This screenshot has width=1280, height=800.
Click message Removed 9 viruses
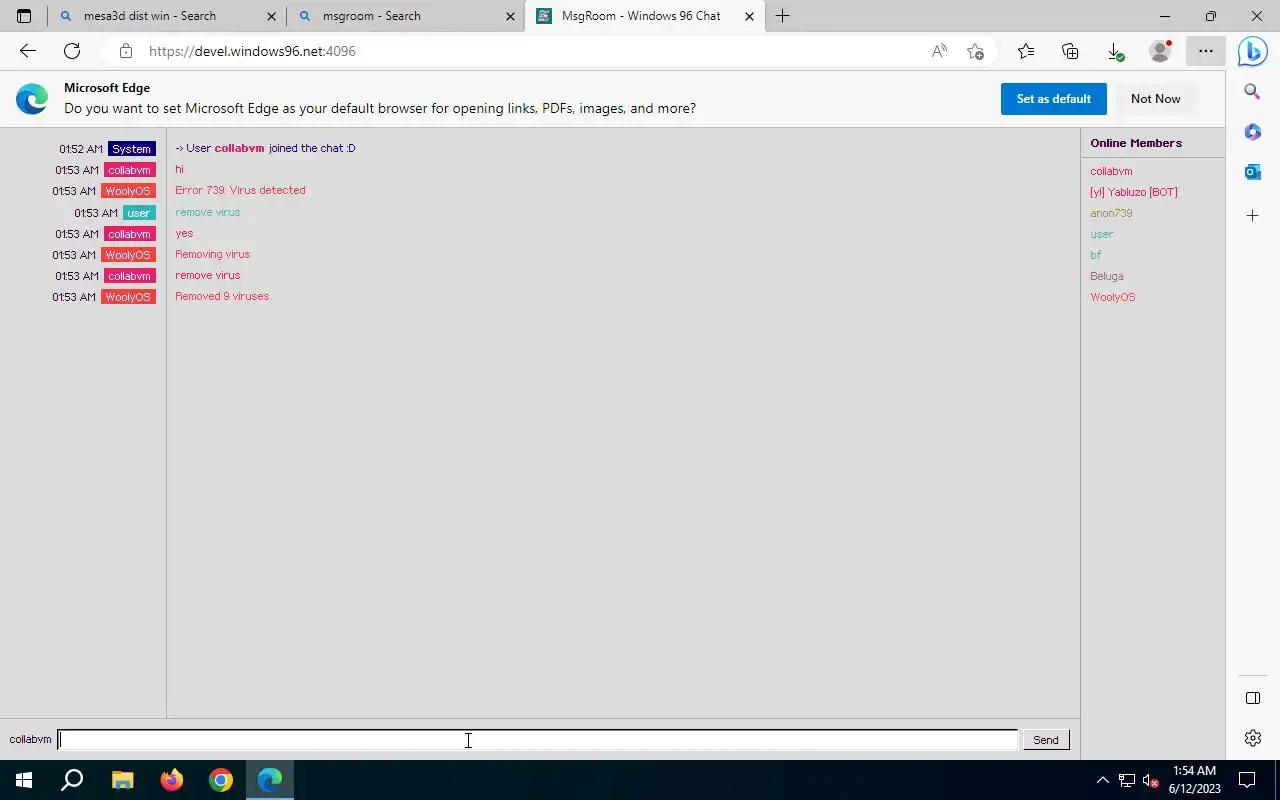222,296
